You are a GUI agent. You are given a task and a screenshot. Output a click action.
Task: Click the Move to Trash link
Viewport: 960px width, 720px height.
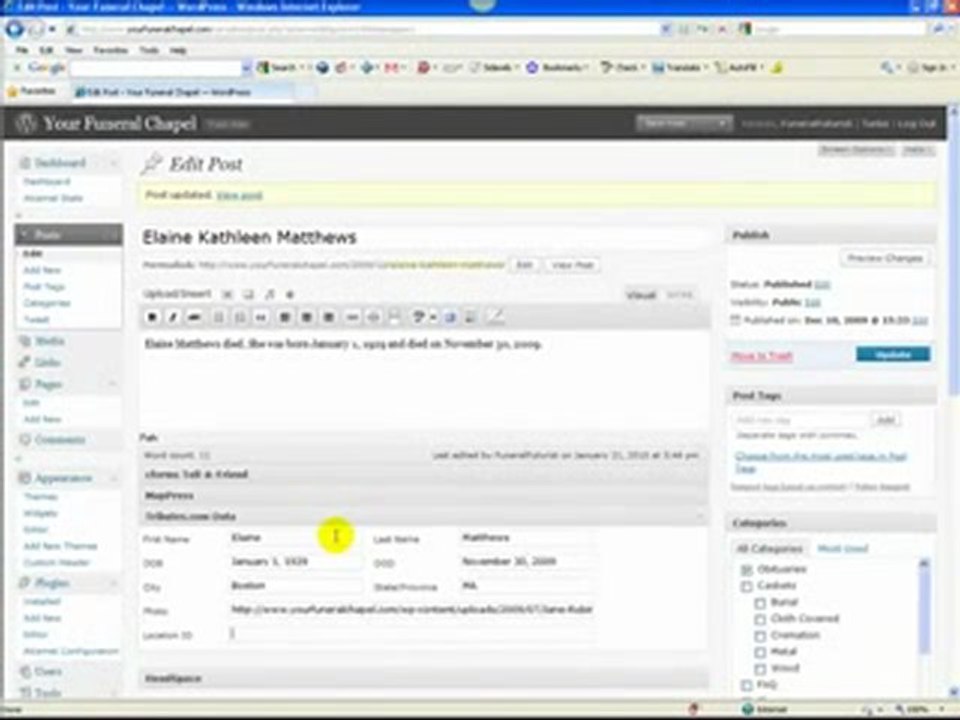point(762,356)
